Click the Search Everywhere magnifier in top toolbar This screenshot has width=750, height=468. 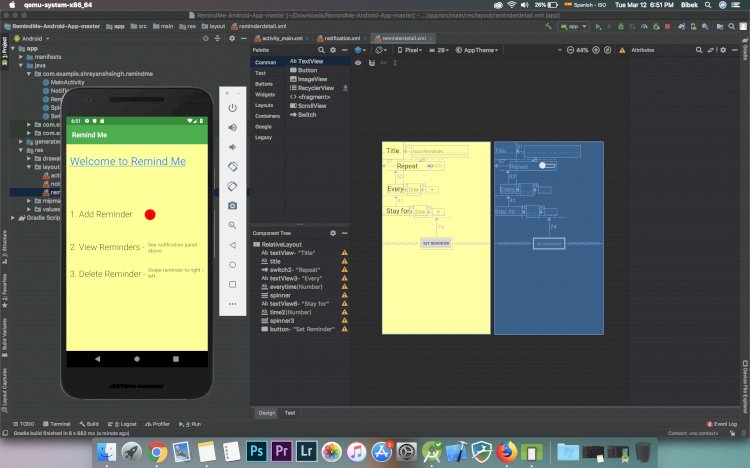[x=731, y=27]
